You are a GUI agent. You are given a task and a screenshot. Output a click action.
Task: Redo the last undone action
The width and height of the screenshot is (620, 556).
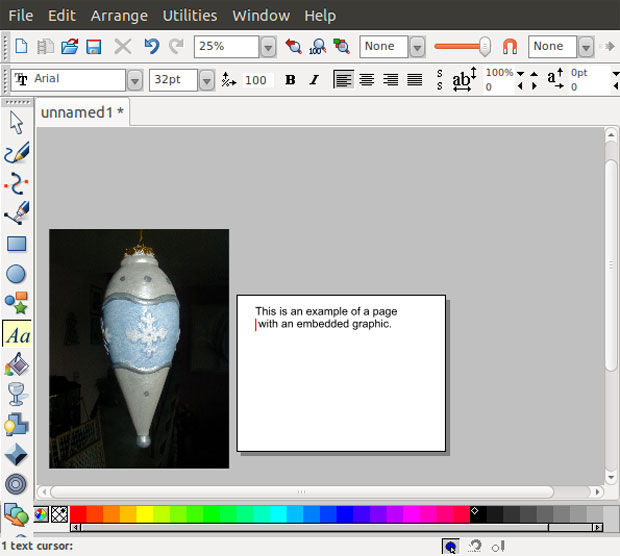[x=176, y=47]
